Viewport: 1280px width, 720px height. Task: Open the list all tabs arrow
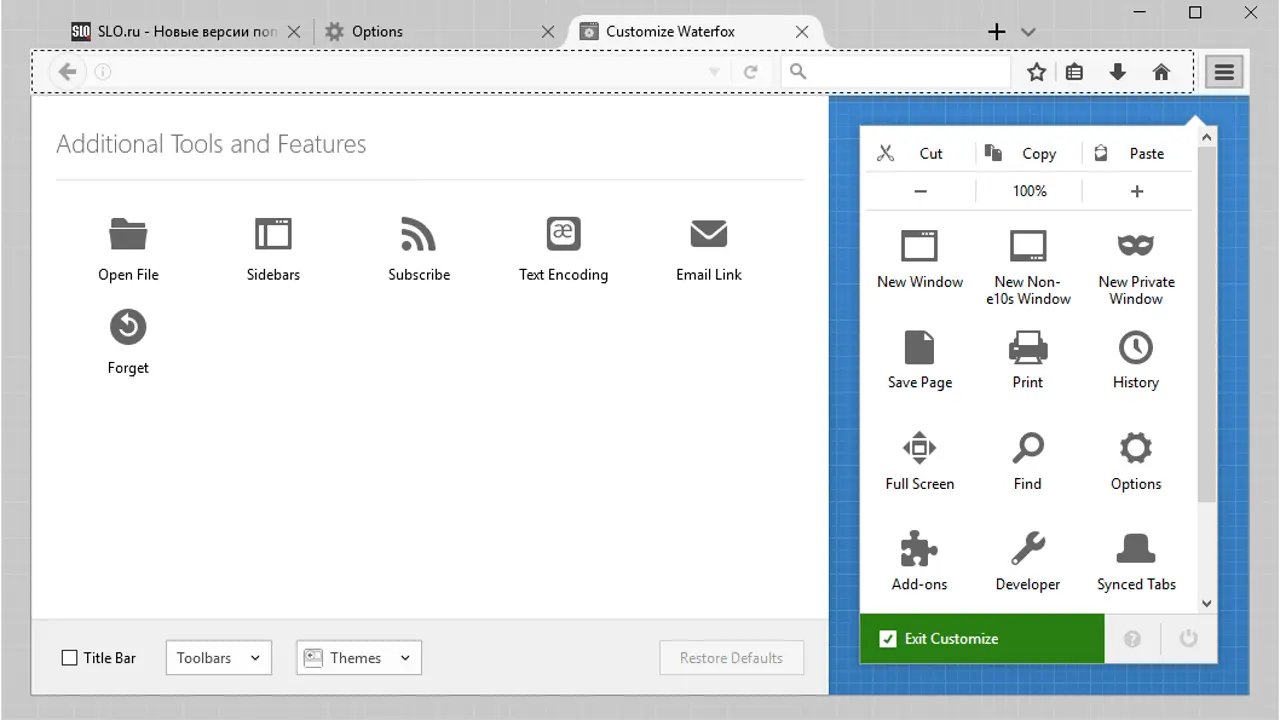click(1028, 32)
